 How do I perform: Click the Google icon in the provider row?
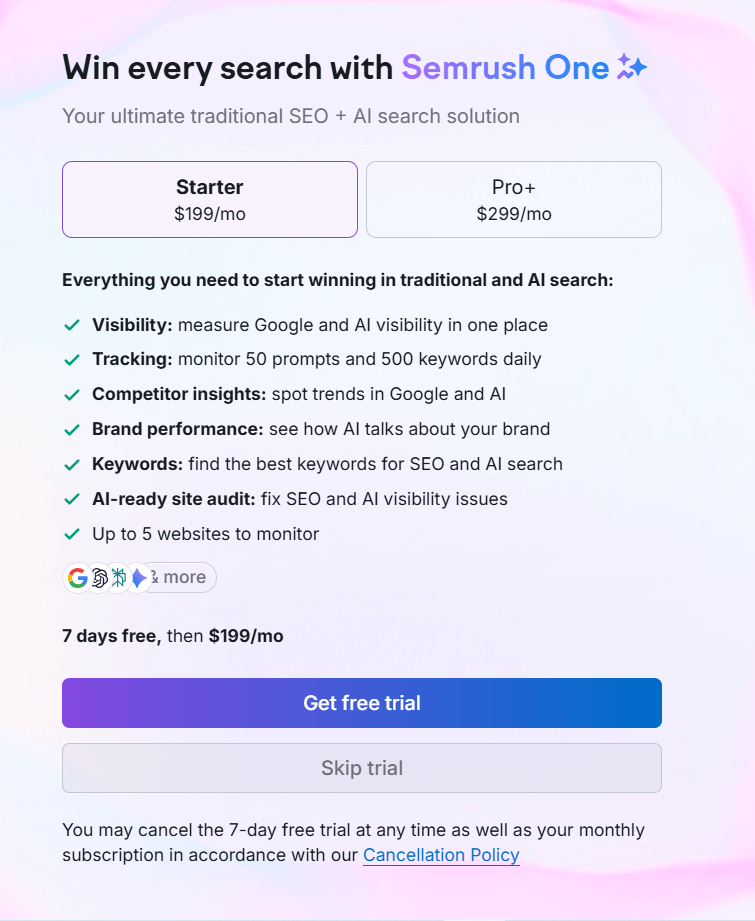coord(77,577)
